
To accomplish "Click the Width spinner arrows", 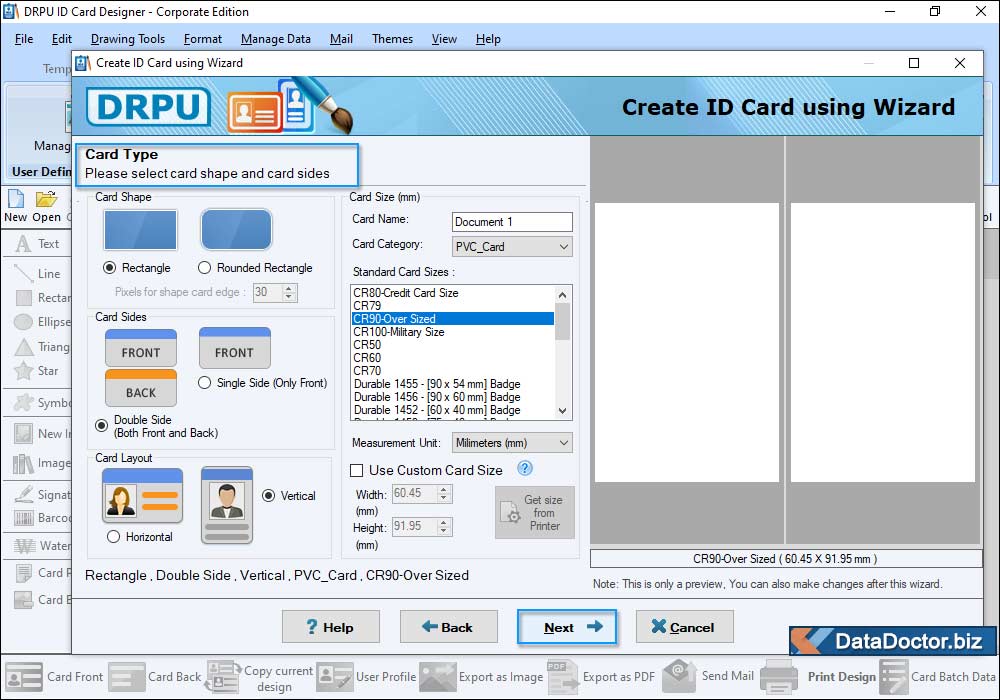I will pos(445,493).
